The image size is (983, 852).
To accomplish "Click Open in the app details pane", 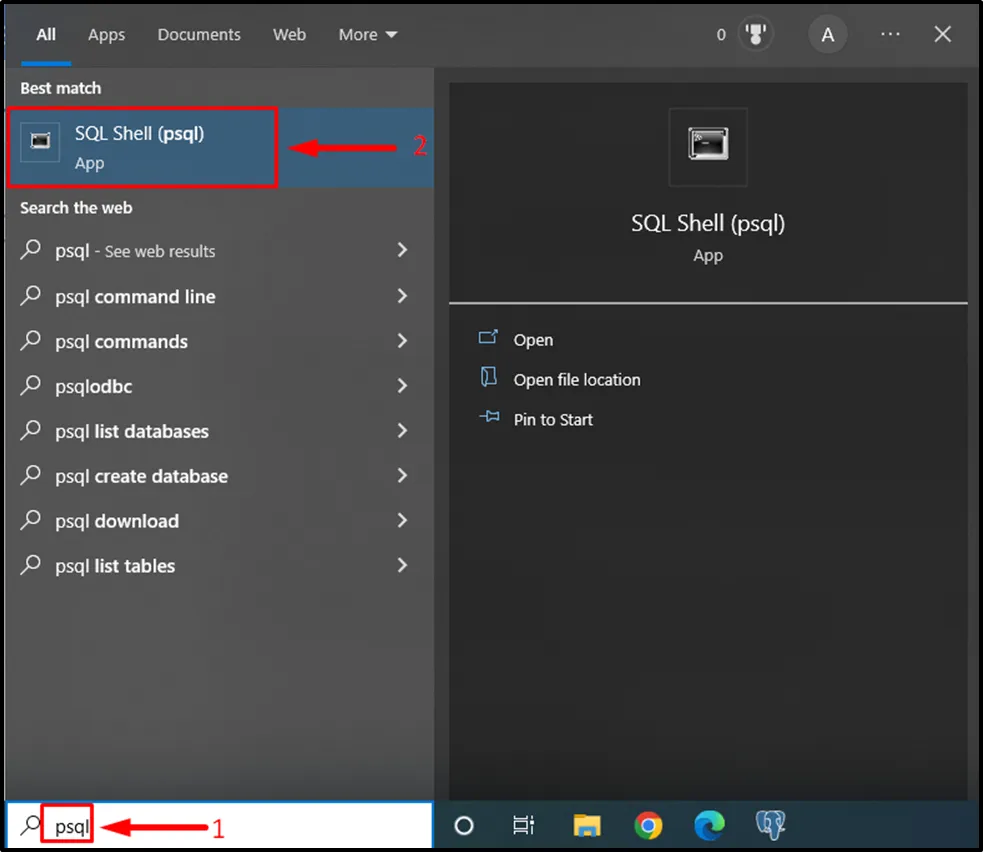I will coord(533,340).
